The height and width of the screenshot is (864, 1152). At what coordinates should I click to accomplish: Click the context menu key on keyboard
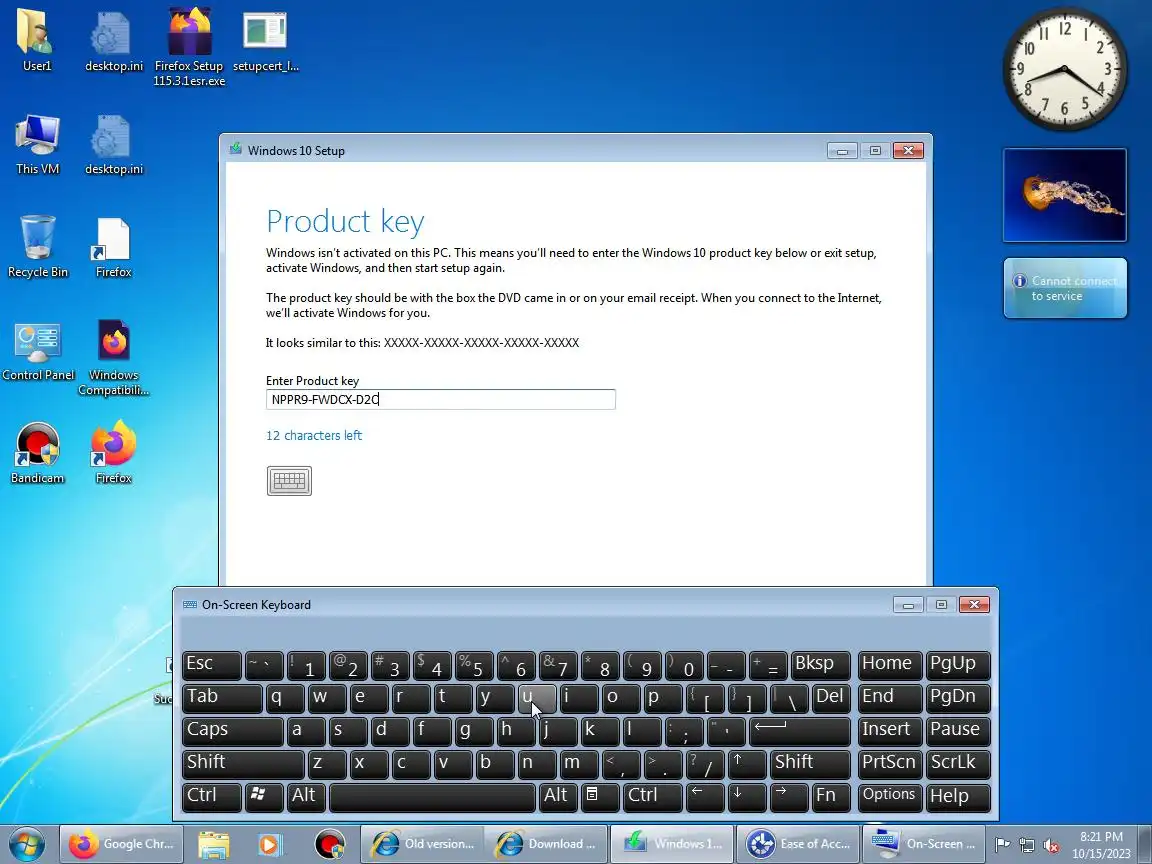[600, 797]
